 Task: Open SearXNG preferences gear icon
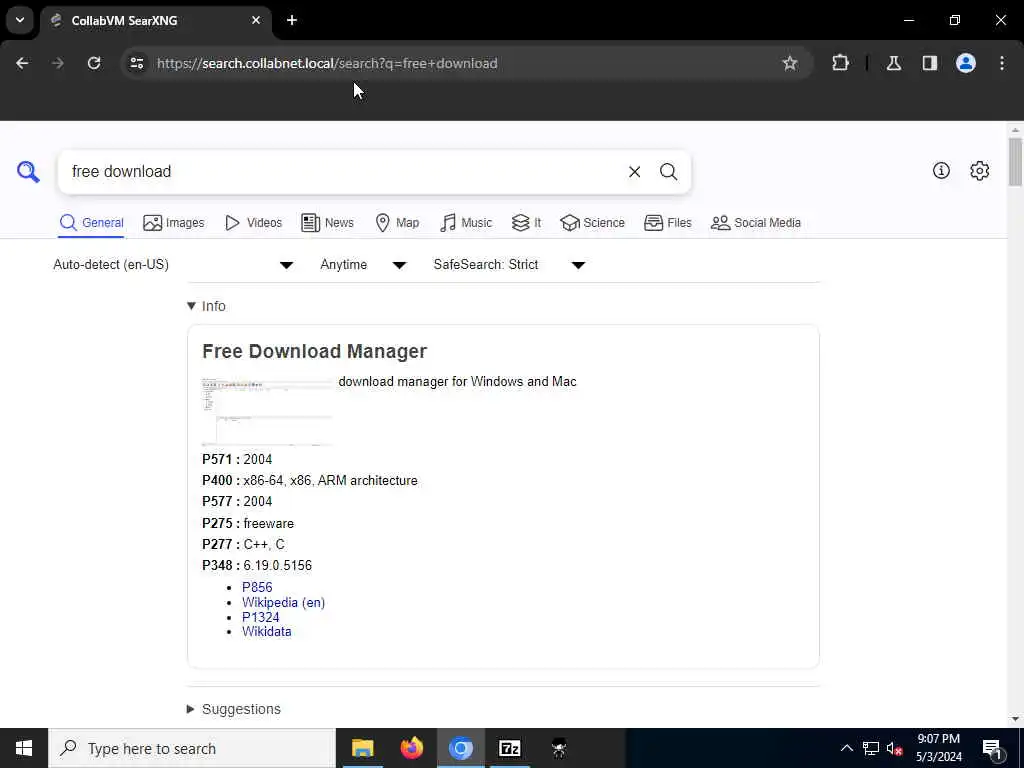click(979, 170)
